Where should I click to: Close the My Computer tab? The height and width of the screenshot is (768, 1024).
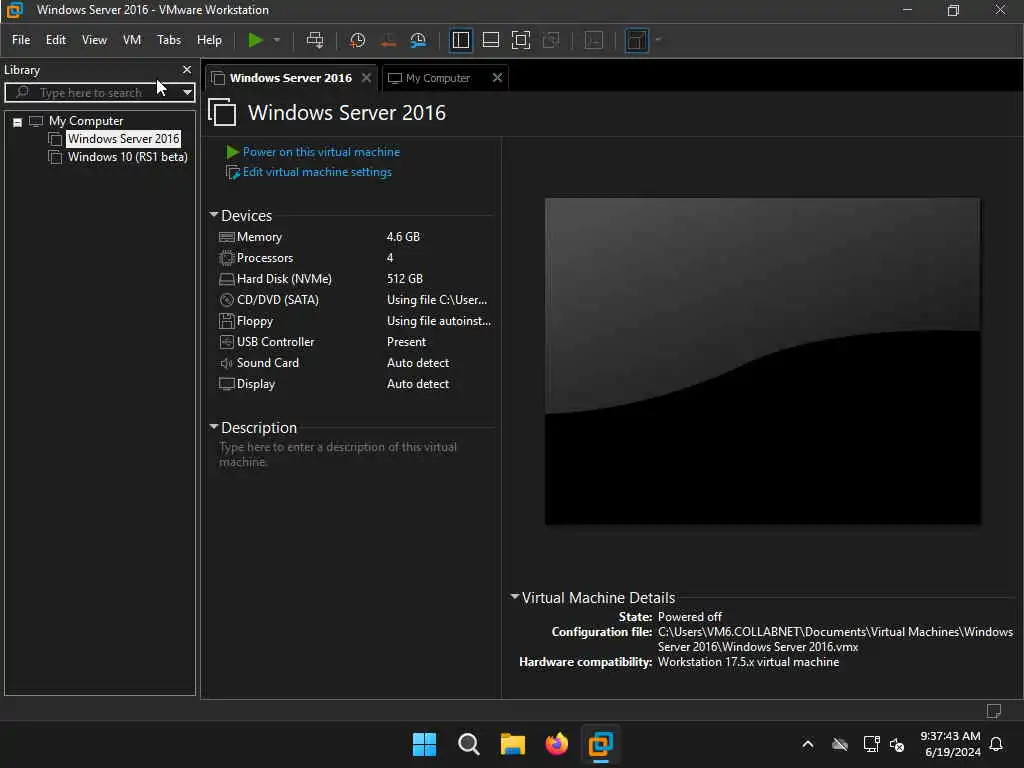click(497, 78)
